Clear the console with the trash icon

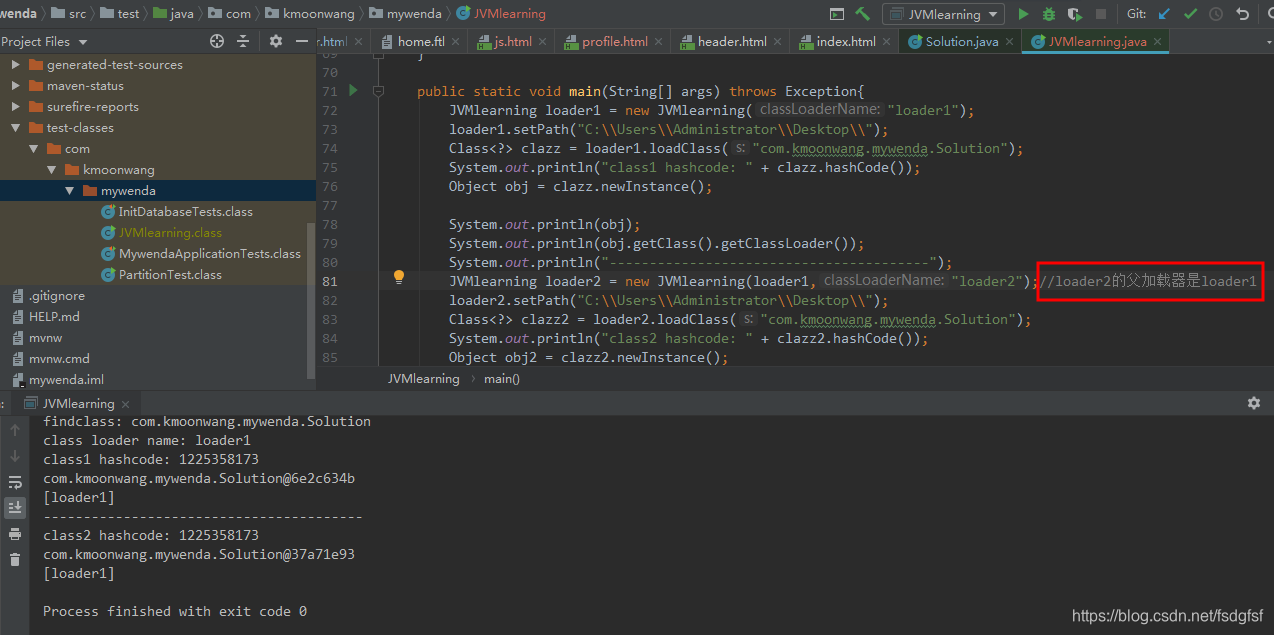pyautogui.click(x=15, y=560)
